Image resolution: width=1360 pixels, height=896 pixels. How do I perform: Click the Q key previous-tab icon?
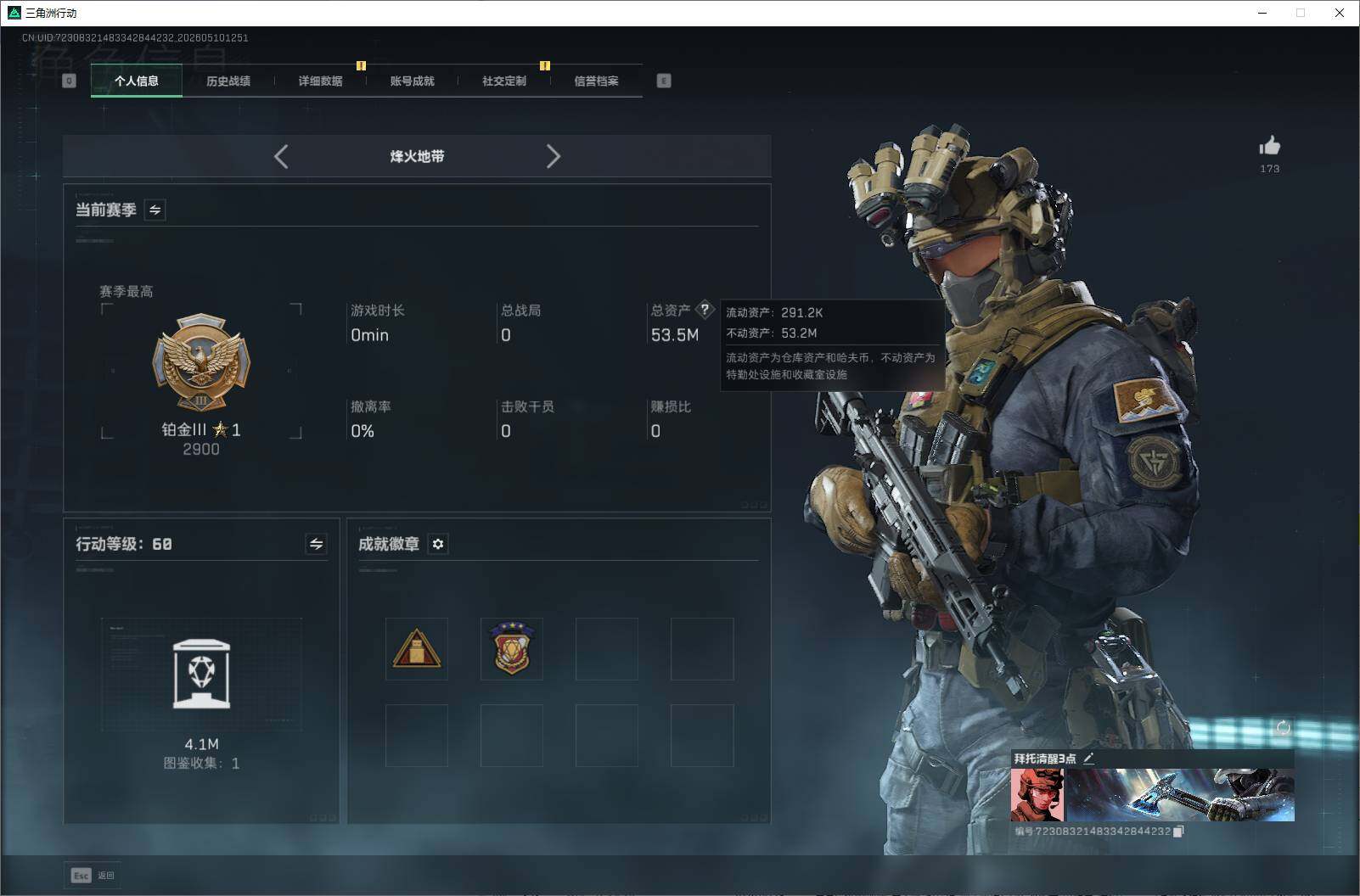click(x=70, y=81)
